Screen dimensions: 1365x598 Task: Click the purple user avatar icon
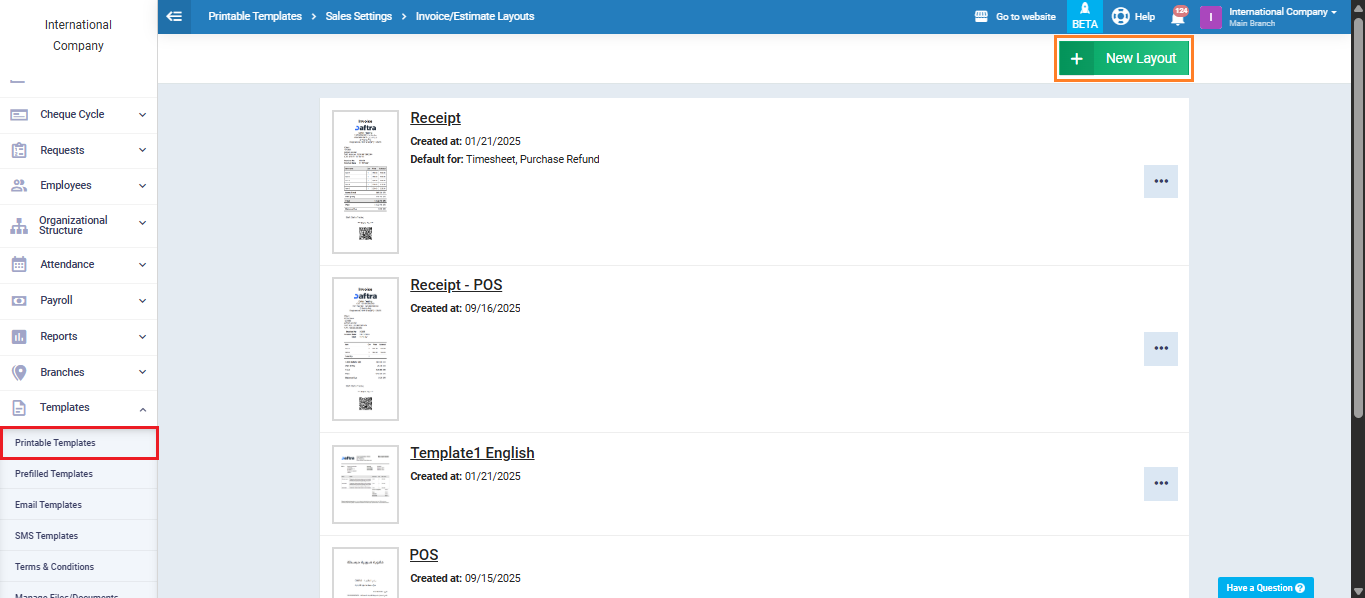(x=1210, y=17)
